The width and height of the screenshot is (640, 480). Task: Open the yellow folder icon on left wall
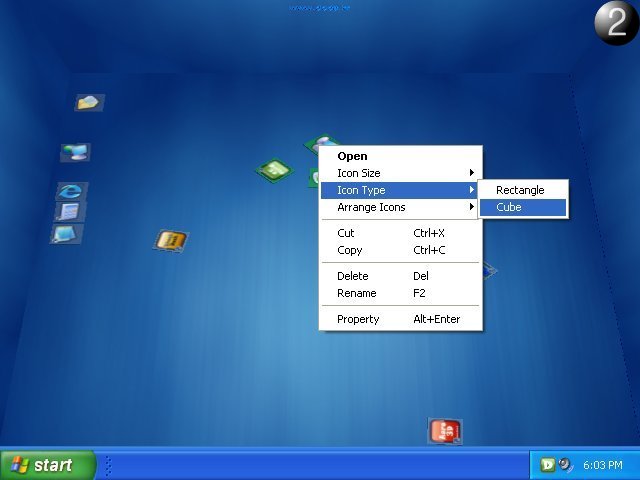pyautogui.click(x=89, y=102)
